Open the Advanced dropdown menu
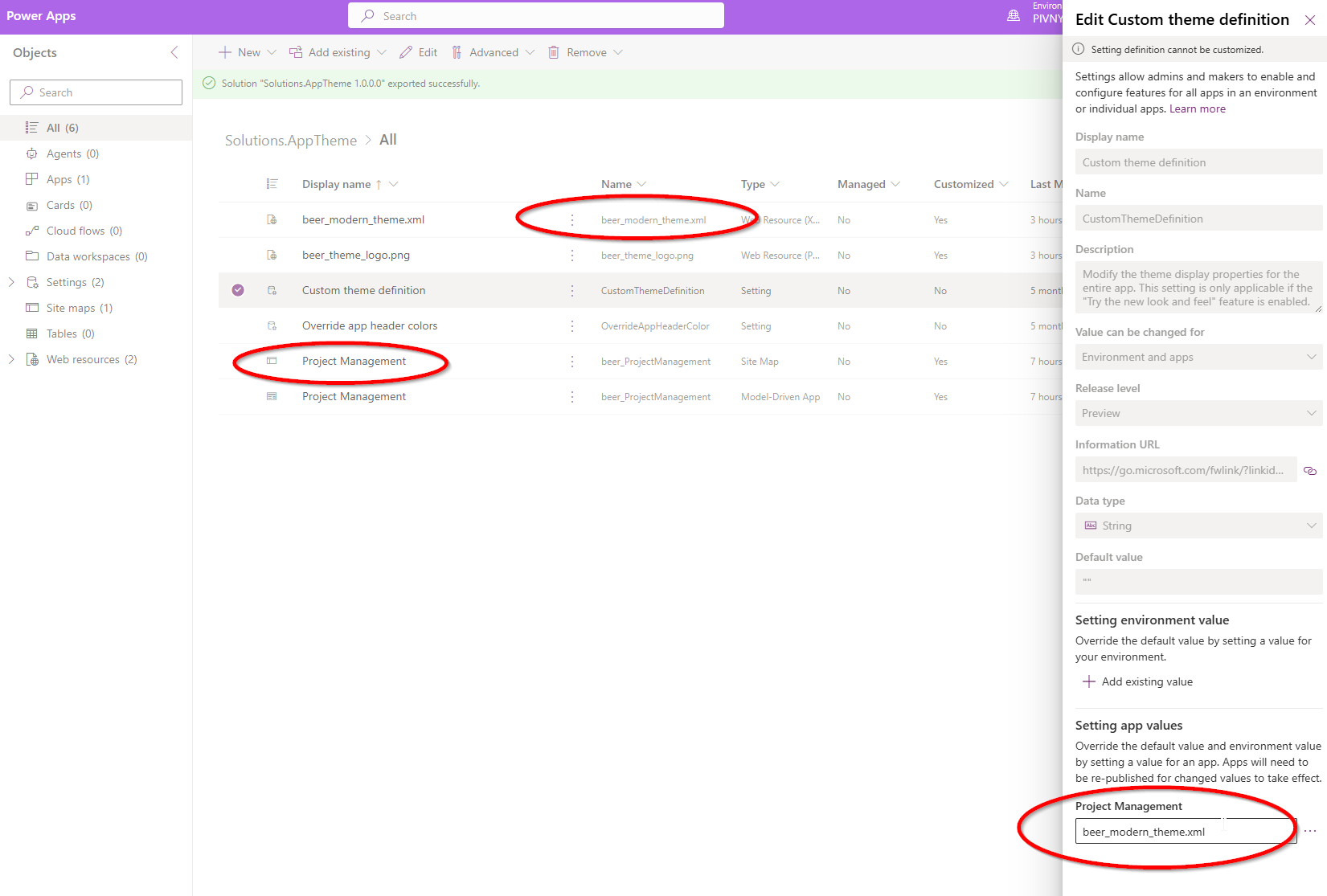This screenshot has width=1327, height=896. coord(493,52)
